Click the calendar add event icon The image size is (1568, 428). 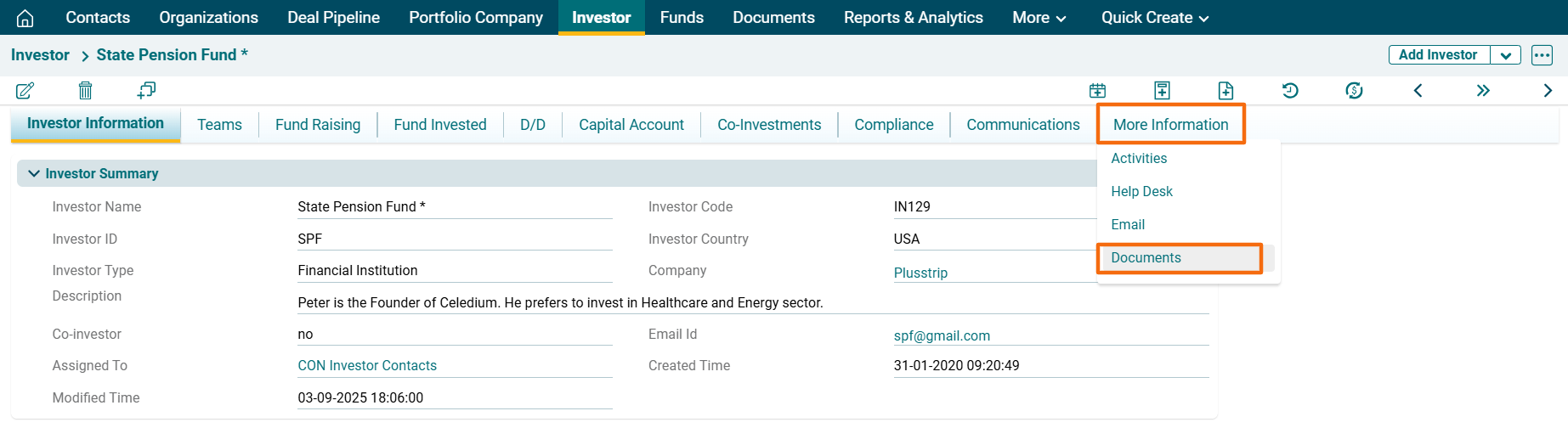pyautogui.click(x=1097, y=90)
